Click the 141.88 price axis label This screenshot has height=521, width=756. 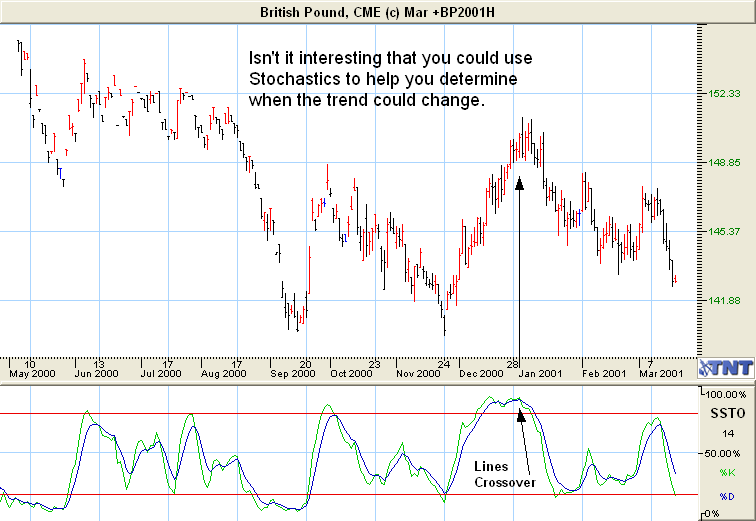click(722, 300)
